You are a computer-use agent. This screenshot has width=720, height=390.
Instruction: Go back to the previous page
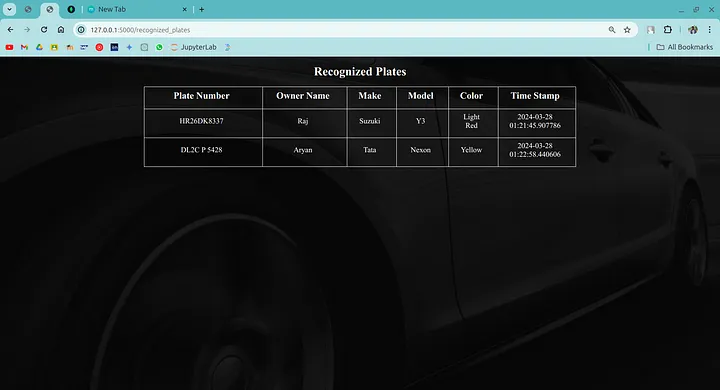pos(10,30)
